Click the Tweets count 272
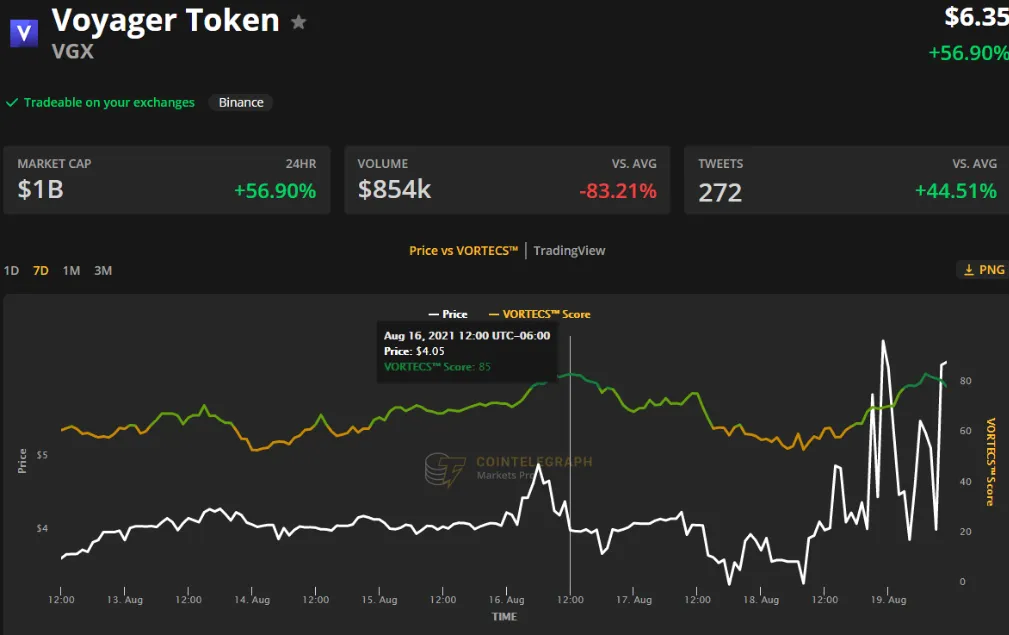Image resolution: width=1009 pixels, height=635 pixels. [720, 192]
